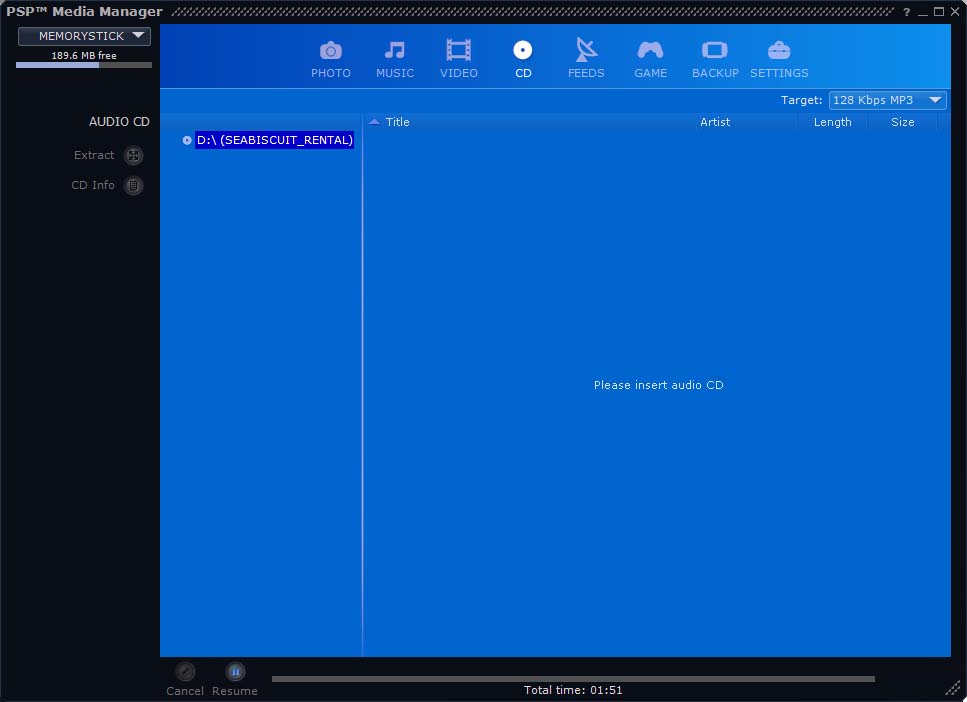Click the CD tab label
The height and width of the screenshot is (702, 967).
(523, 73)
